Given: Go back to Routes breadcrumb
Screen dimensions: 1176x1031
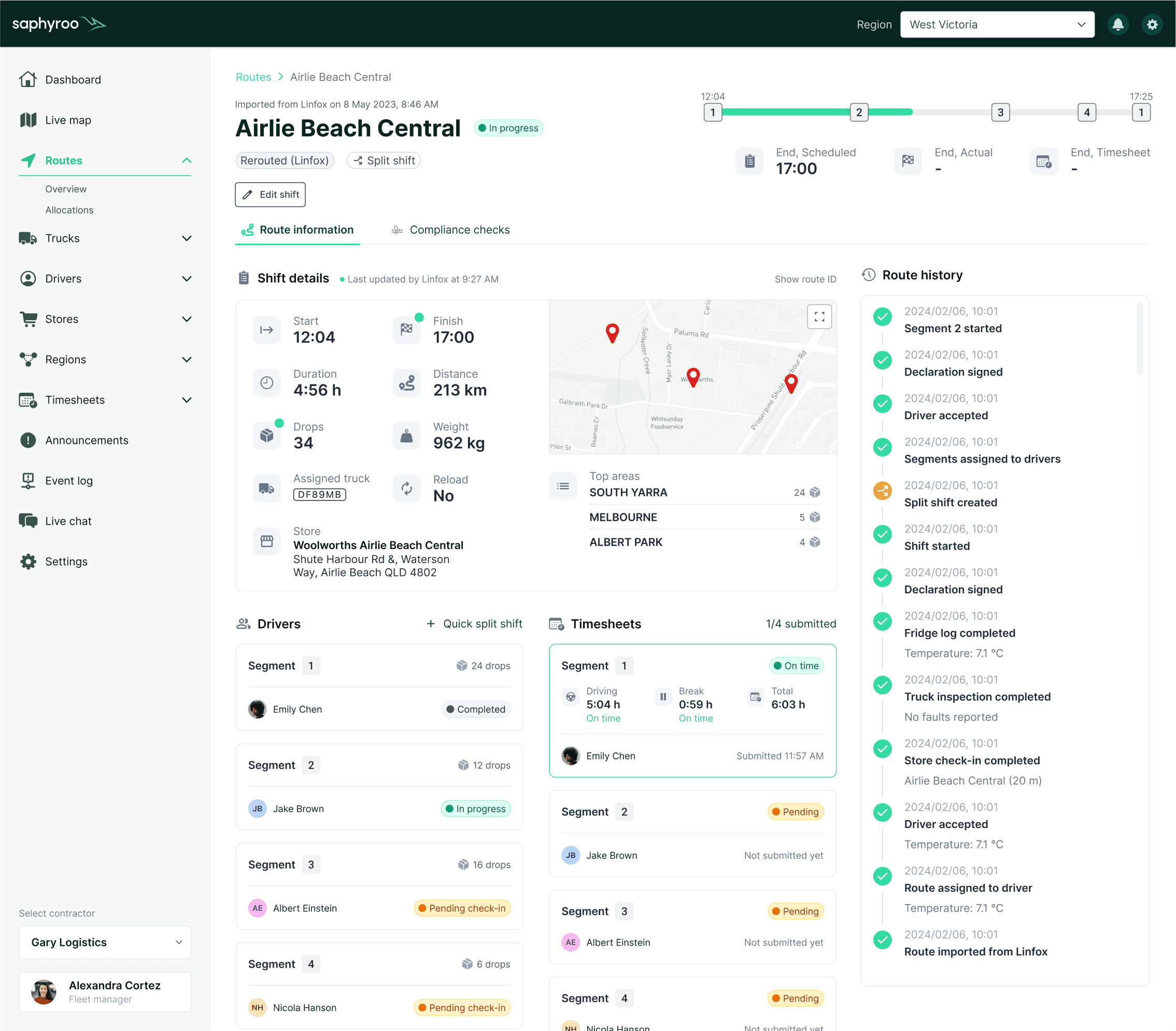Looking at the screenshot, I should point(253,77).
